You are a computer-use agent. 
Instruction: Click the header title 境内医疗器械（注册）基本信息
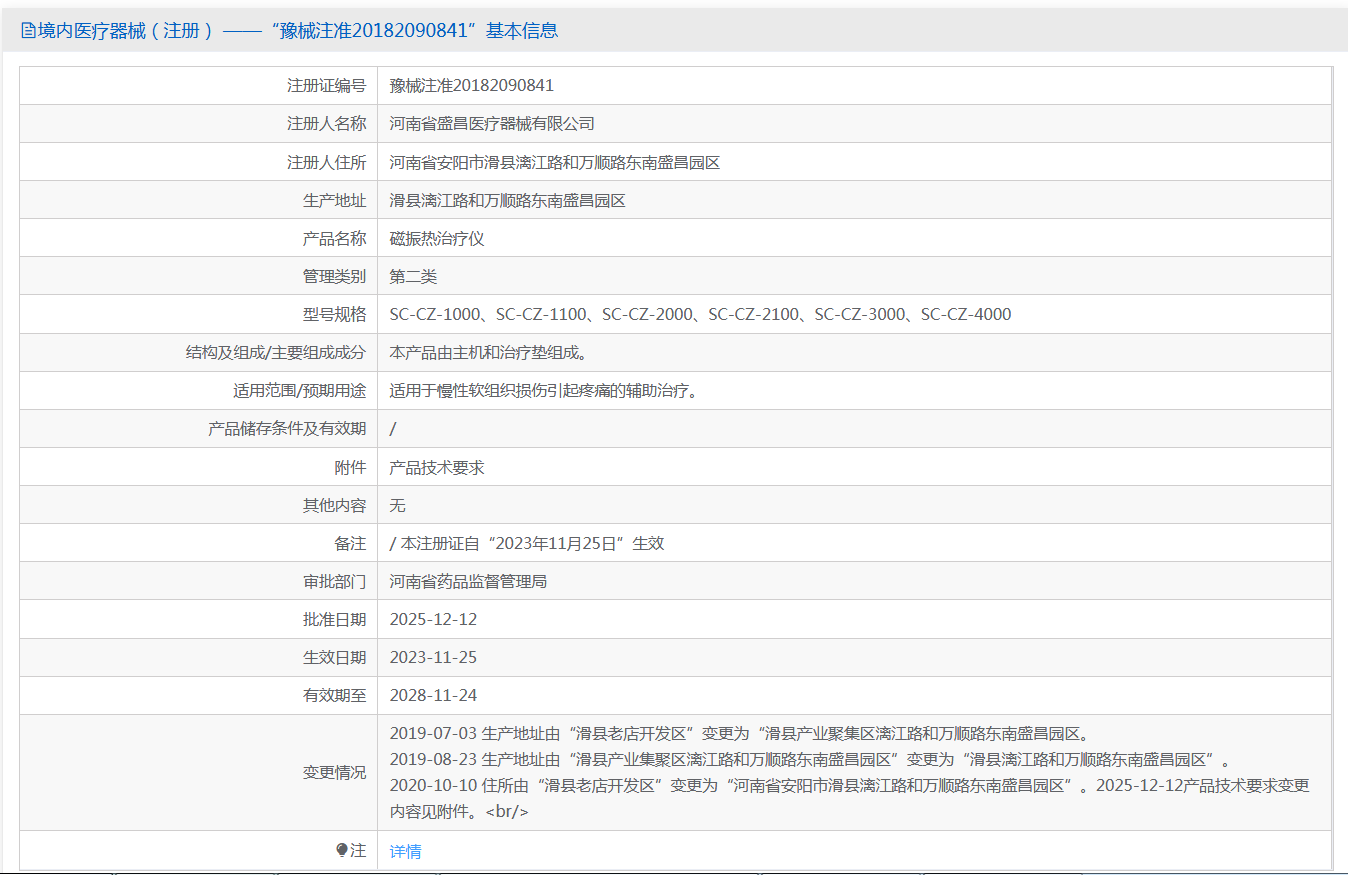(298, 31)
